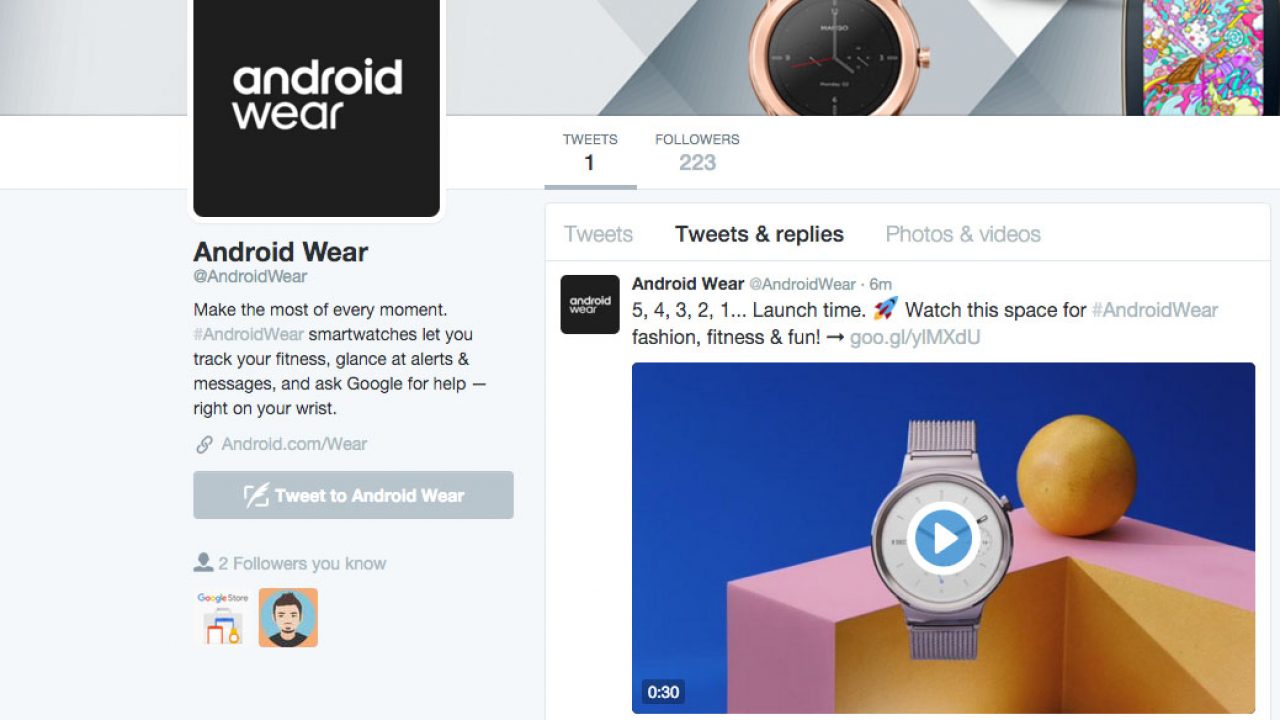The image size is (1280, 720).
Task: Click the person icon by Followers you know
Action: coord(203,563)
